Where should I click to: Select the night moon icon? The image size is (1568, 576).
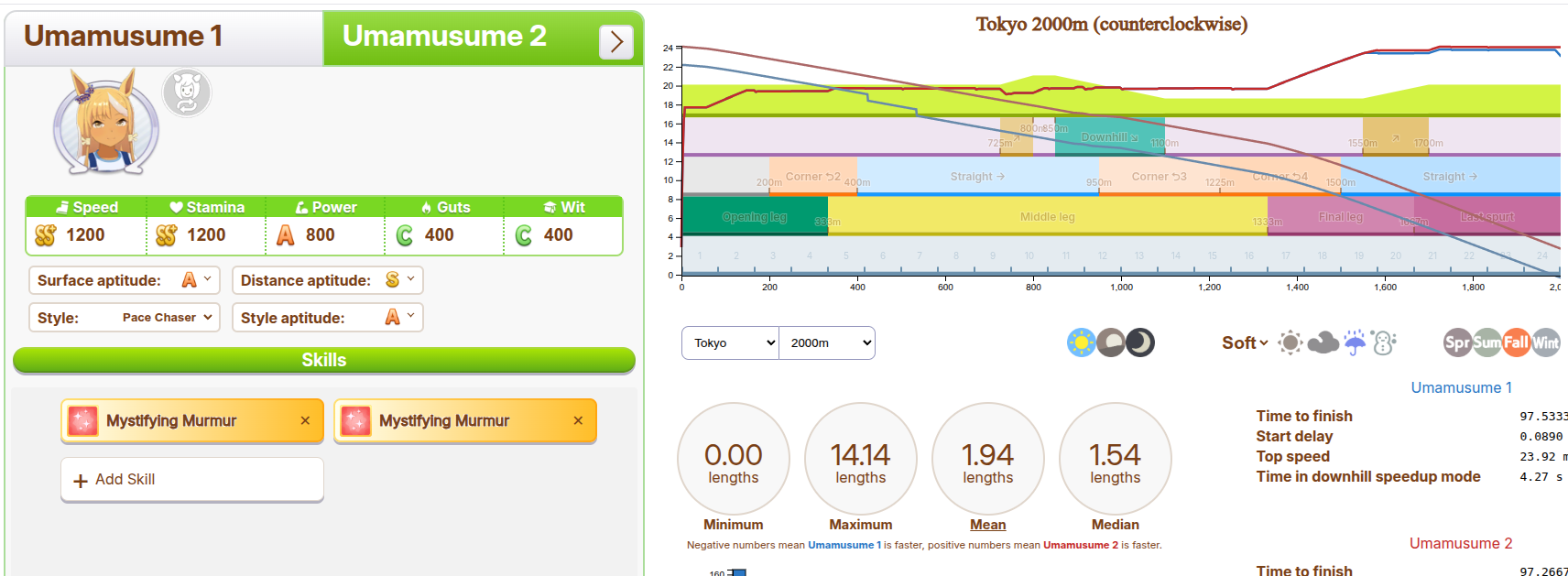[x=1140, y=342]
